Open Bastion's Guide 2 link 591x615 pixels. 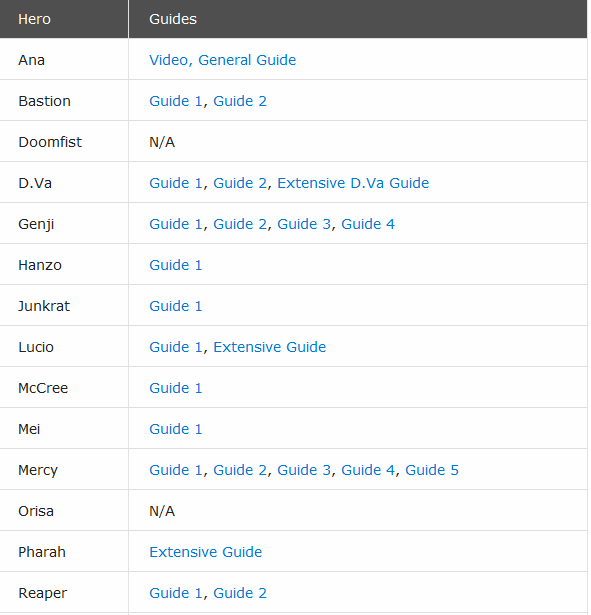pyautogui.click(x=240, y=101)
